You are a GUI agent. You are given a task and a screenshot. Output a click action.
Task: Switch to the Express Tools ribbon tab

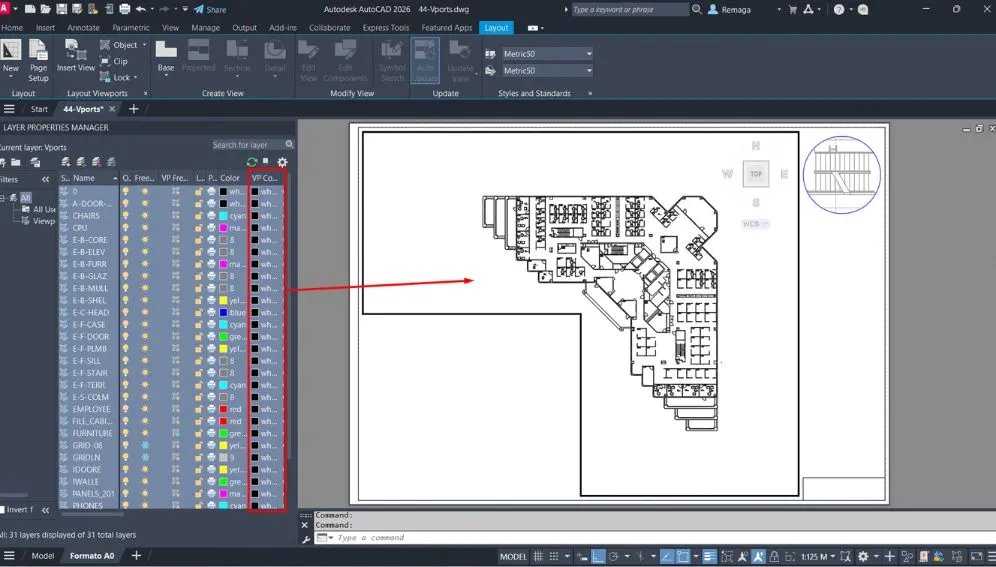click(386, 27)
